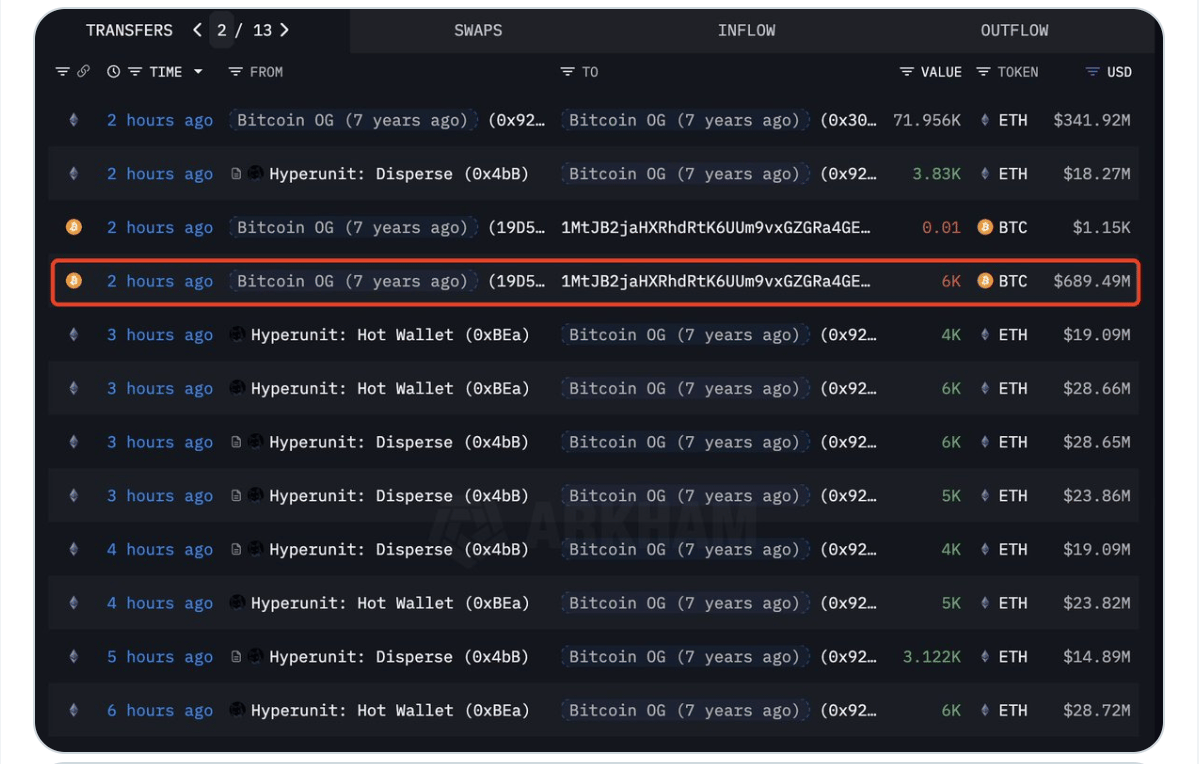Click the link chain icon in header
The height and width of the screenshot is (764, 1204).
(x=84, y=72)
